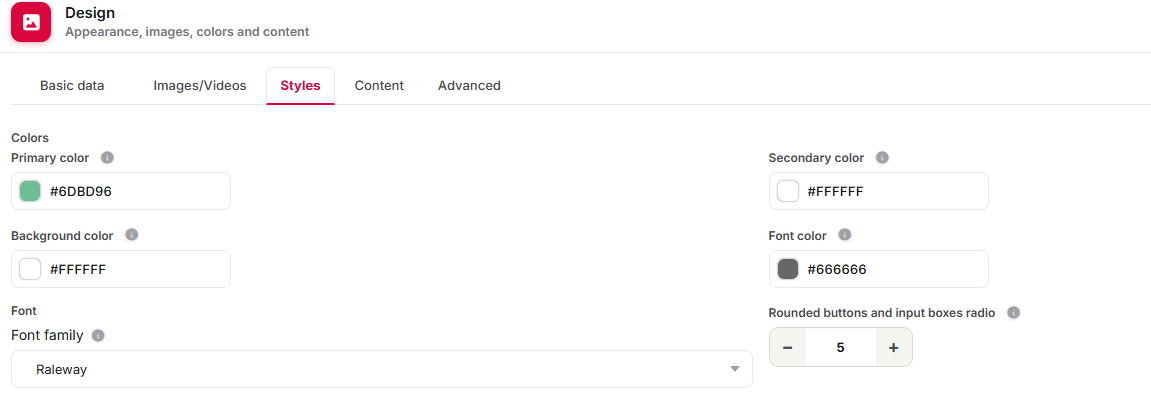Click the background color #FFFFFF hex field
The image size is (1151, 401).
coord(121,269)
